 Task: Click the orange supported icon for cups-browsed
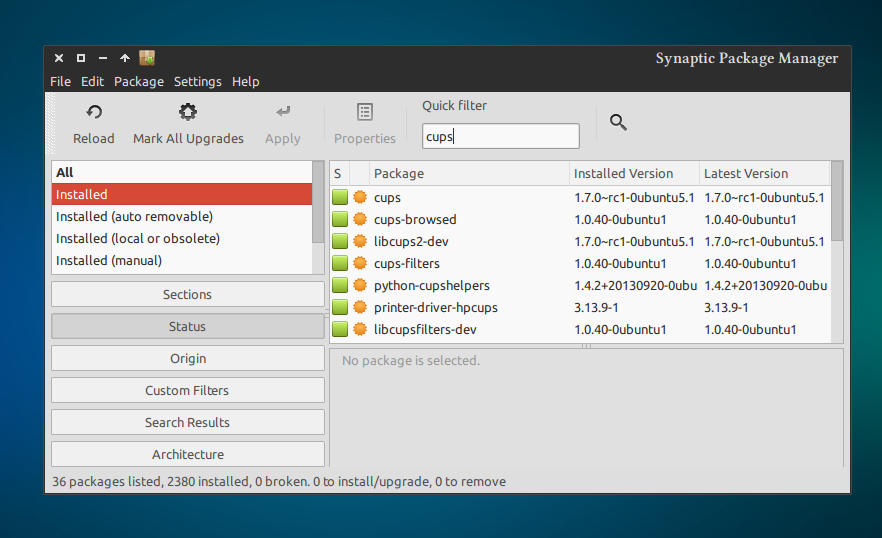pos(360,219)
